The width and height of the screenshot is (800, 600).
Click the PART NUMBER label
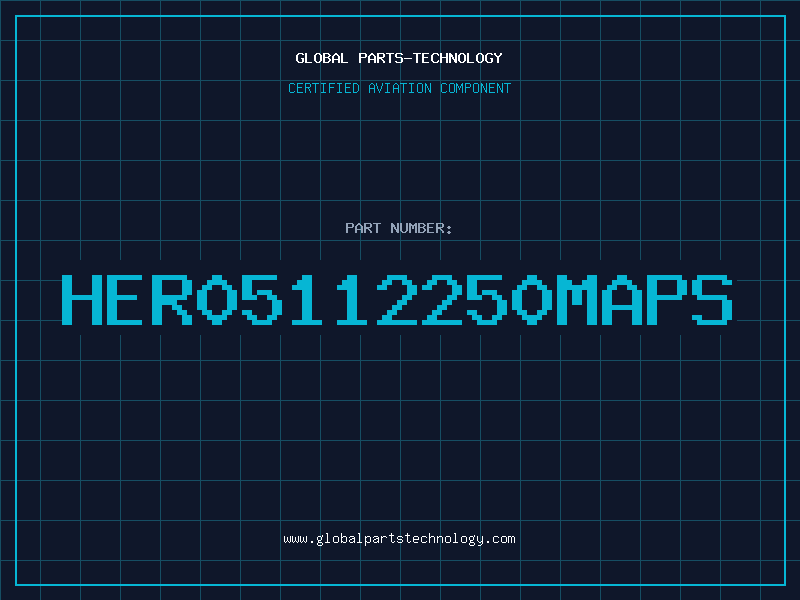[x=399, y=228]
